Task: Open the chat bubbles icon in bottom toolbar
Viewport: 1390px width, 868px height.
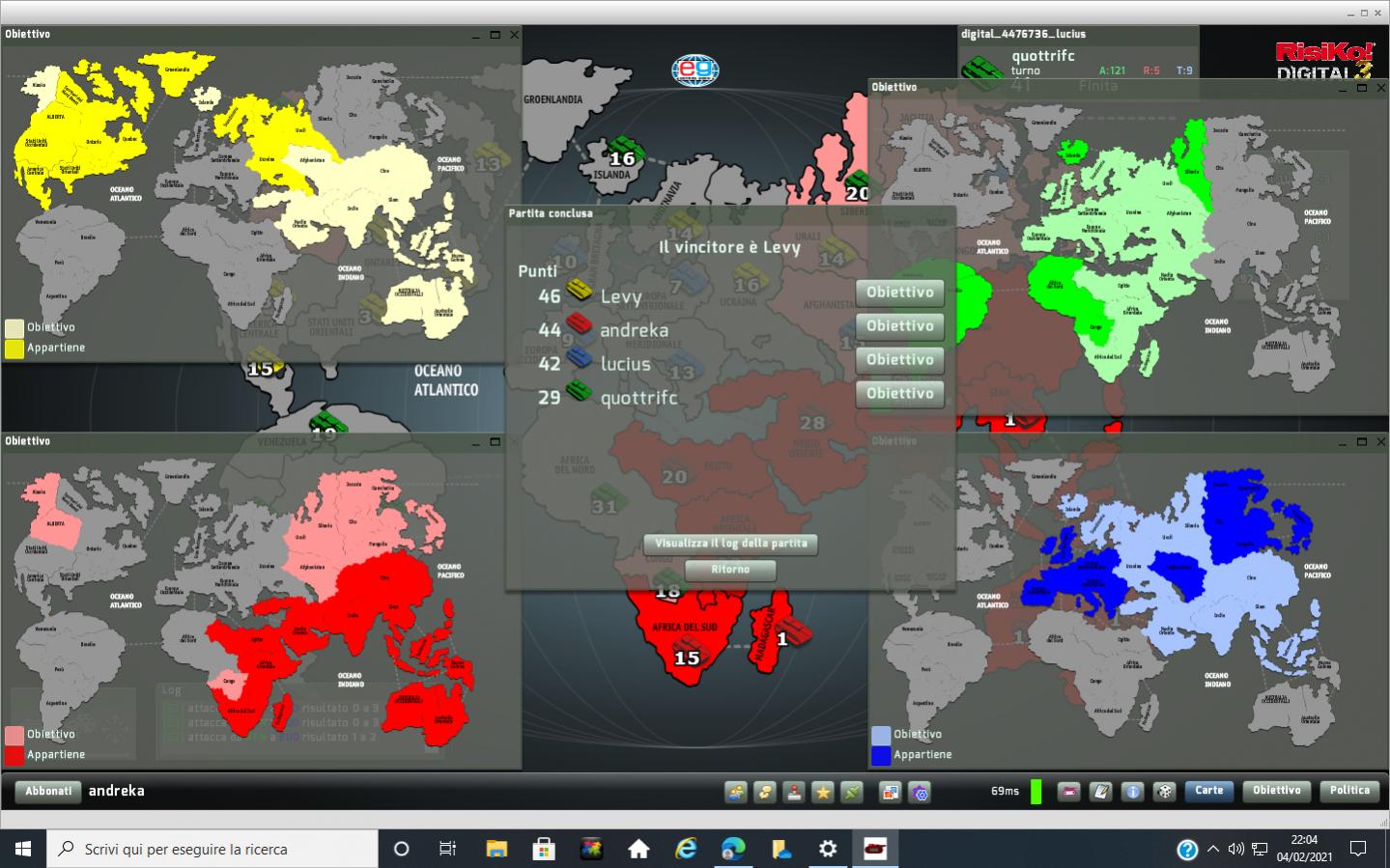Action: pos(765,793)
